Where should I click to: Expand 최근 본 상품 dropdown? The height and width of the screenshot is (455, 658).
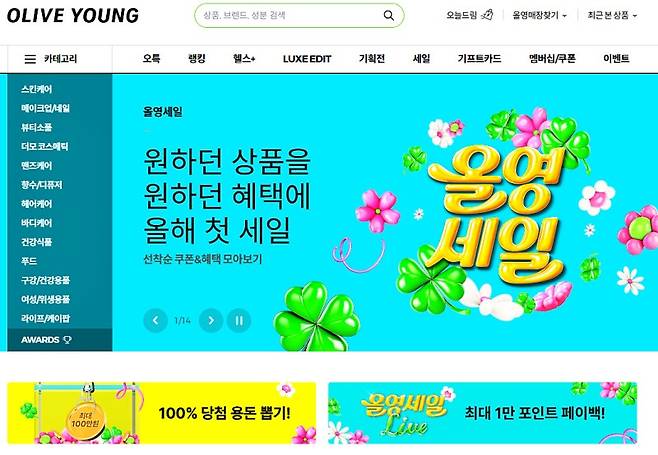612,16
